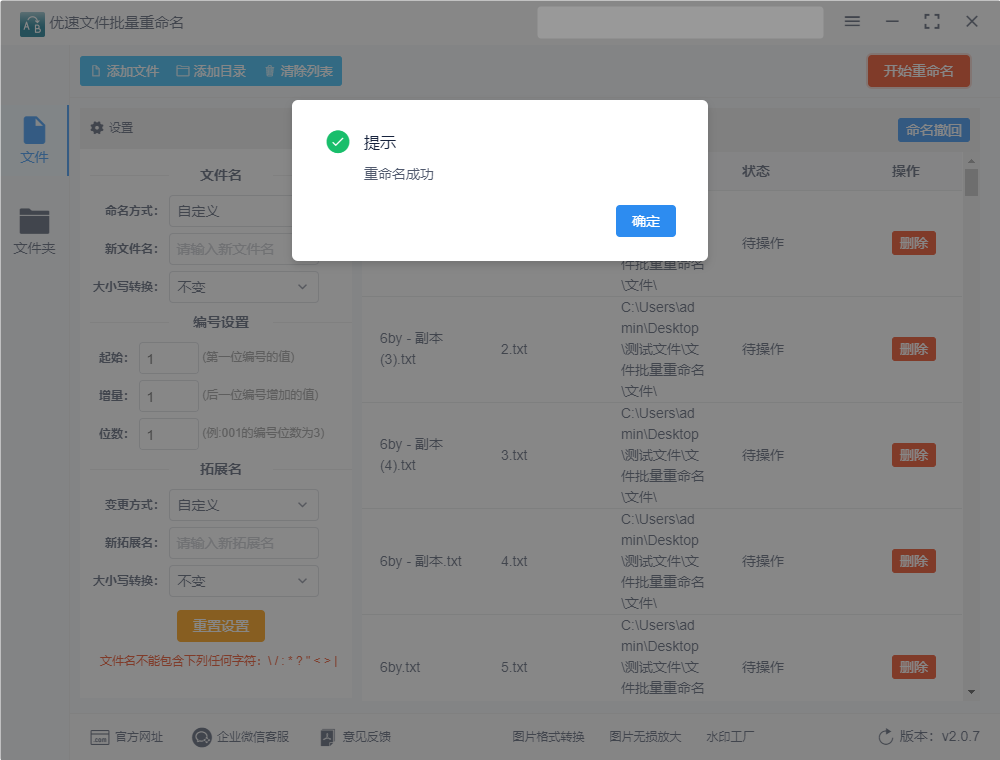Click the 意见反馈 feedback icon
Screen dimensions: 1000x760
[x=327, y=737]
